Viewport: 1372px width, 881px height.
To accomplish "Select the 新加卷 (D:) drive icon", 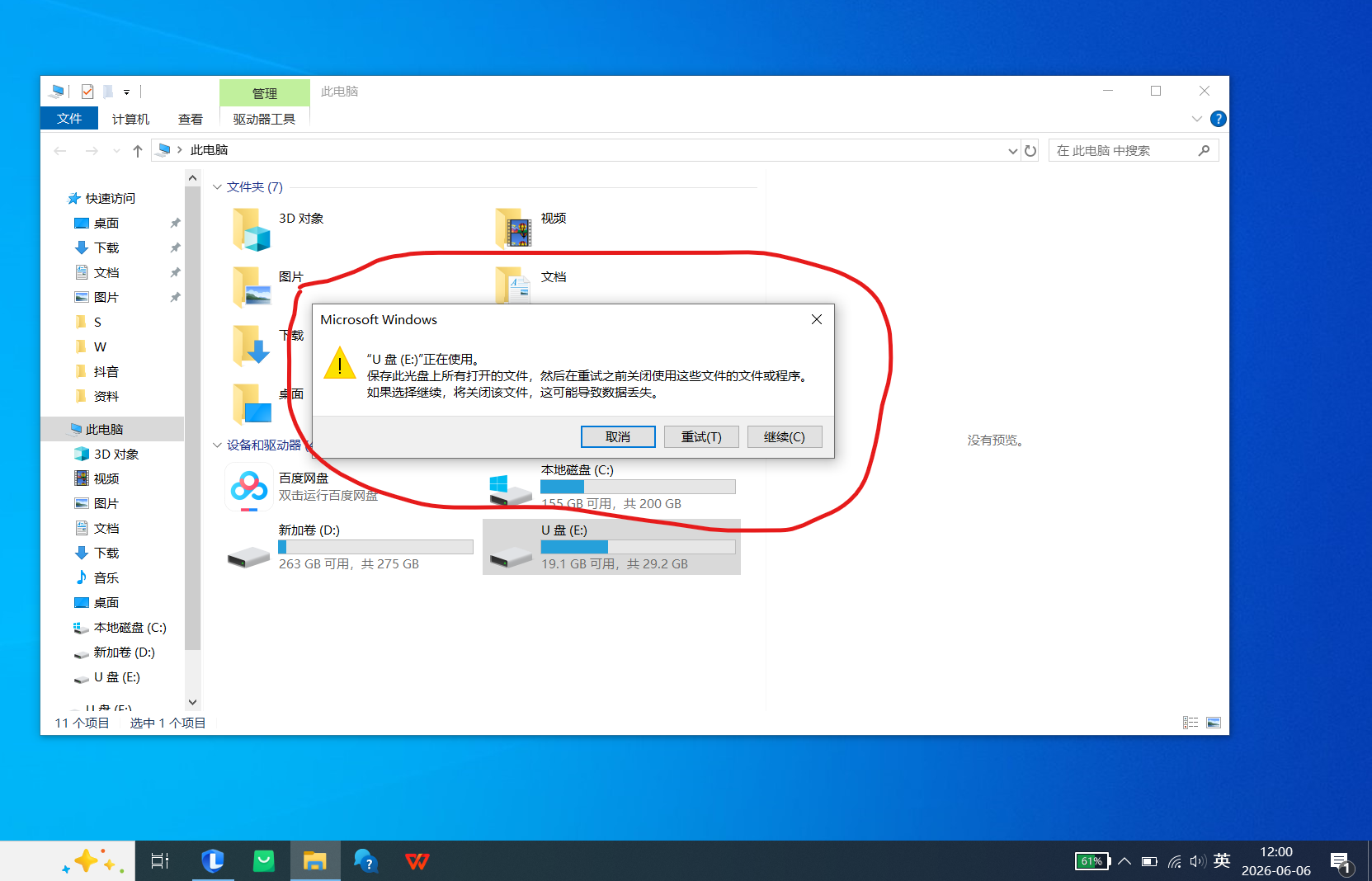I will tap(248, 557).
